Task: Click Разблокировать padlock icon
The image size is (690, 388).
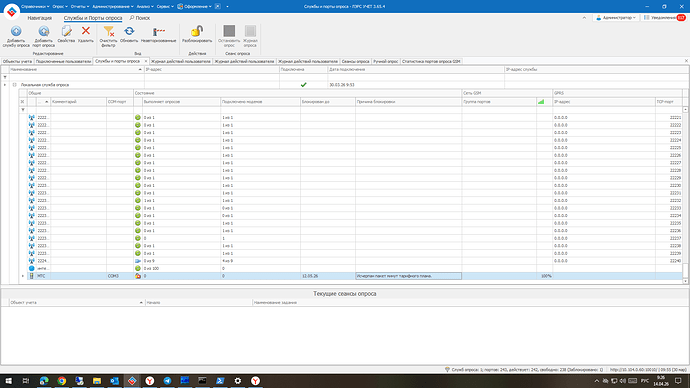Action: coord(197,31)
